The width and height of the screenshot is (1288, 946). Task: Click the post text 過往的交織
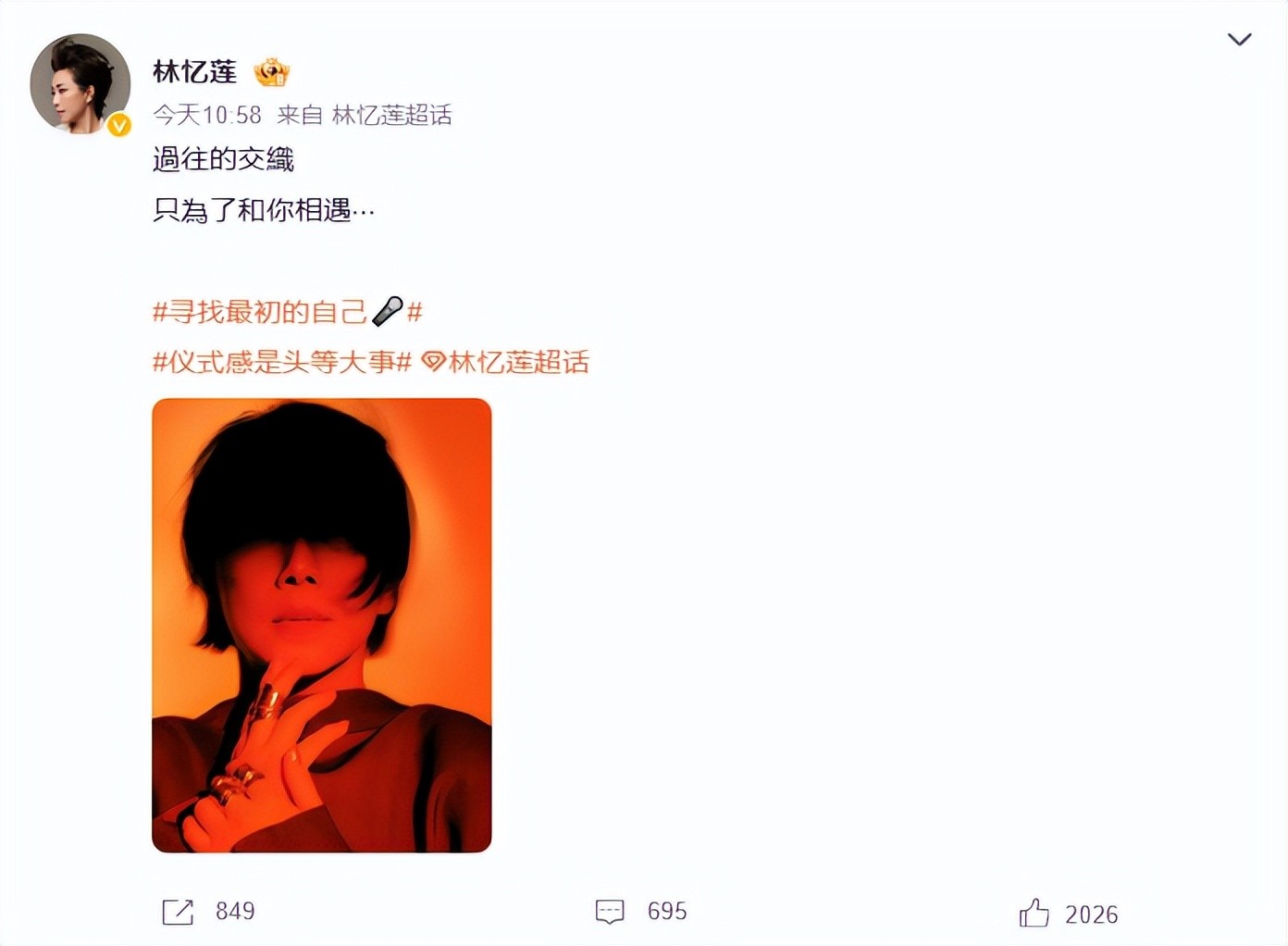click(x=223, y=159)
